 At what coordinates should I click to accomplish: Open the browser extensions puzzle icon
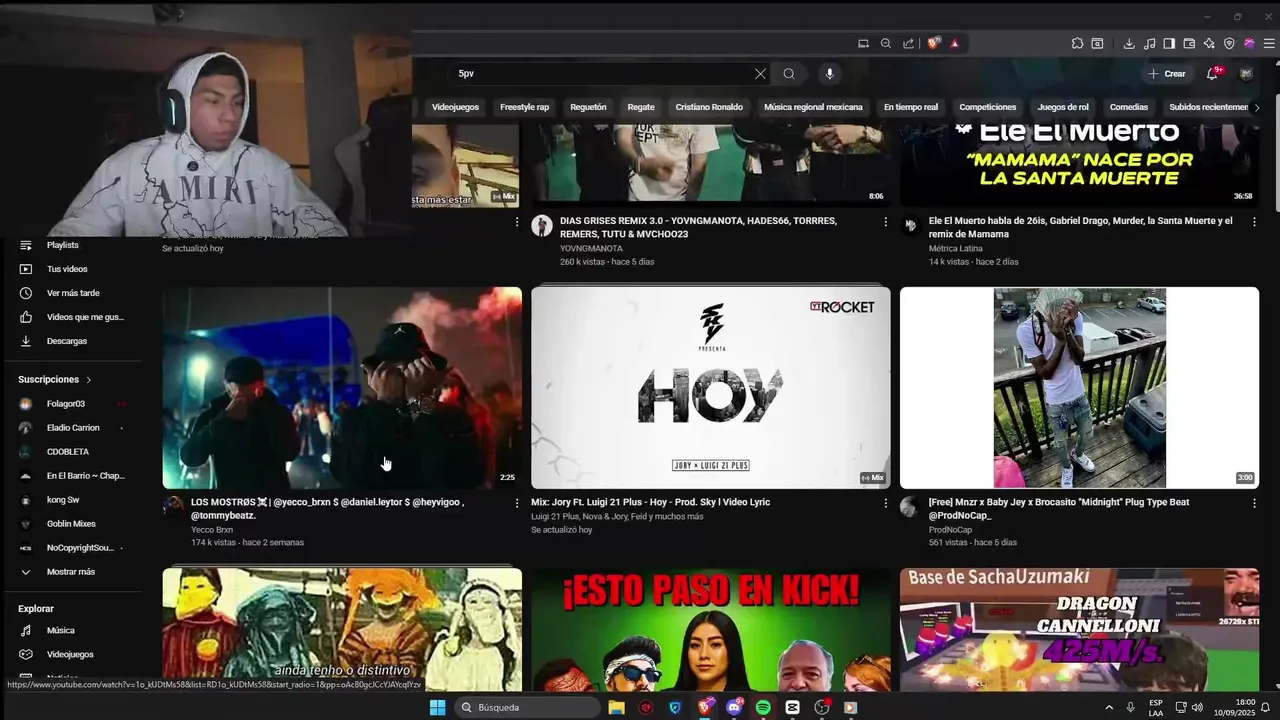pos(1077,43)
